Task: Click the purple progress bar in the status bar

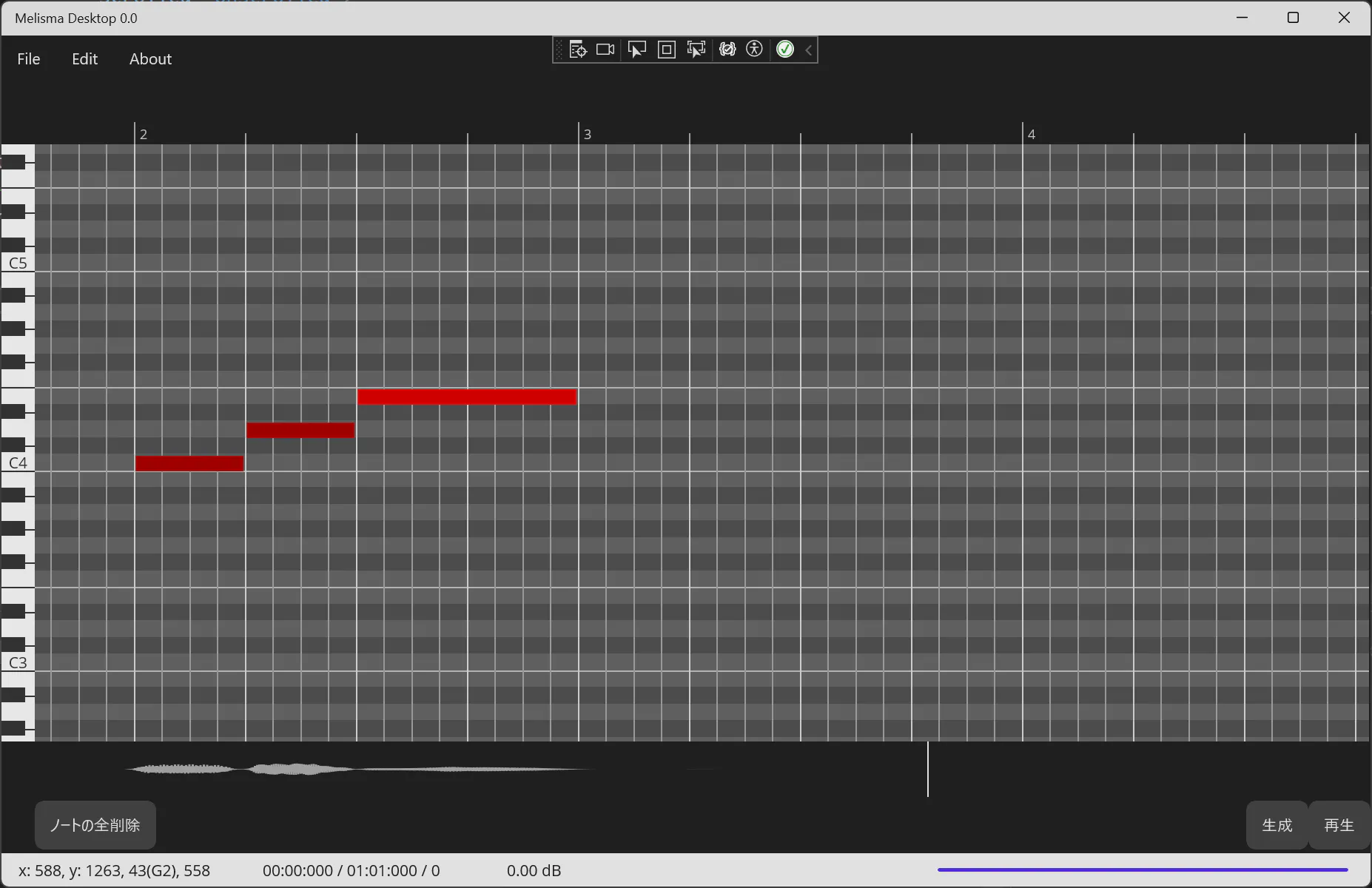Action: [1142, 870]
